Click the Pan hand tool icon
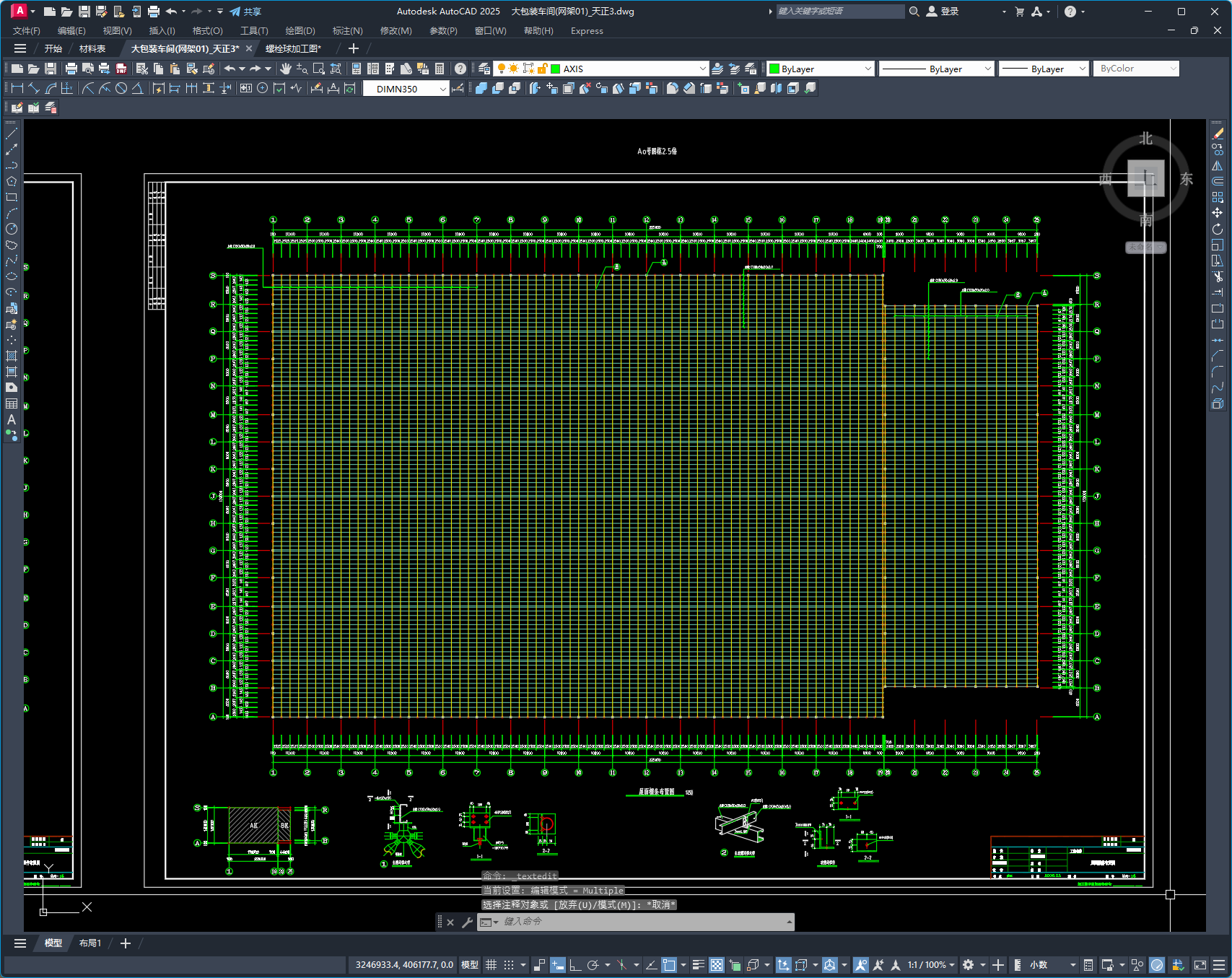Image resolution: width=1232 pixels, height=978 pixels. point(286,69)
